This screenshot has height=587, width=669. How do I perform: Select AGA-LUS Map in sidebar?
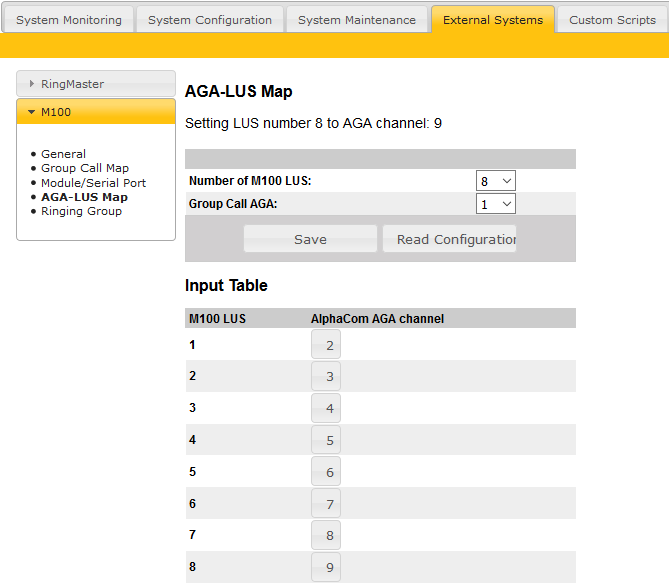(84, 197)
